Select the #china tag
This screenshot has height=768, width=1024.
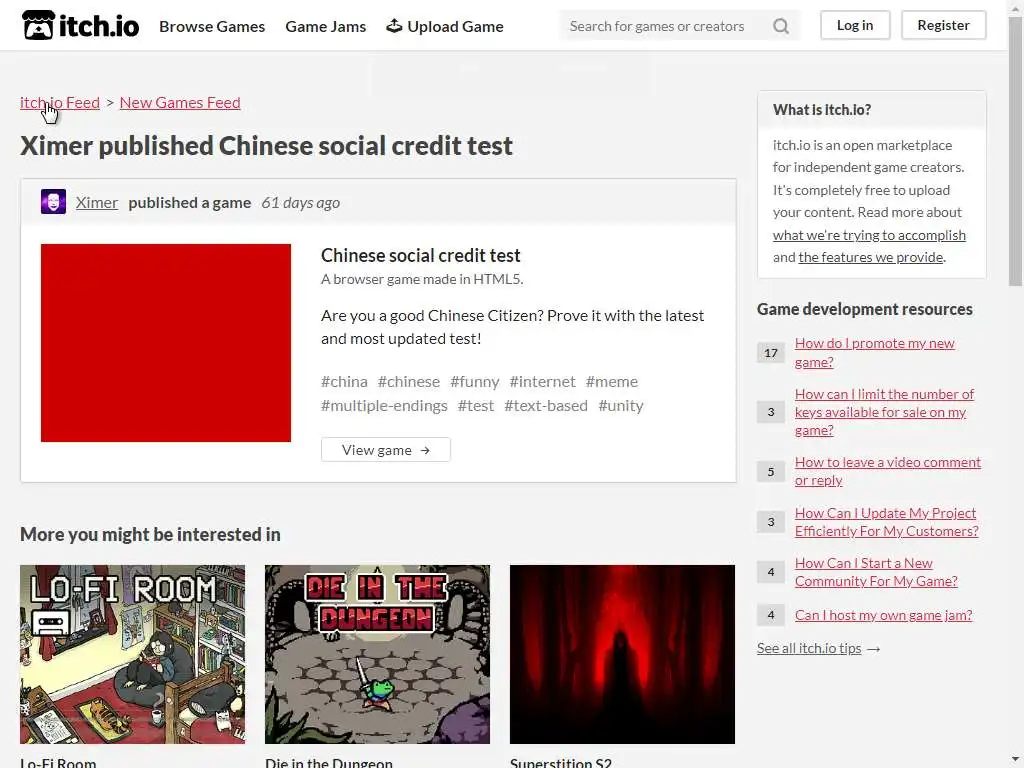(x=344, y=381)
